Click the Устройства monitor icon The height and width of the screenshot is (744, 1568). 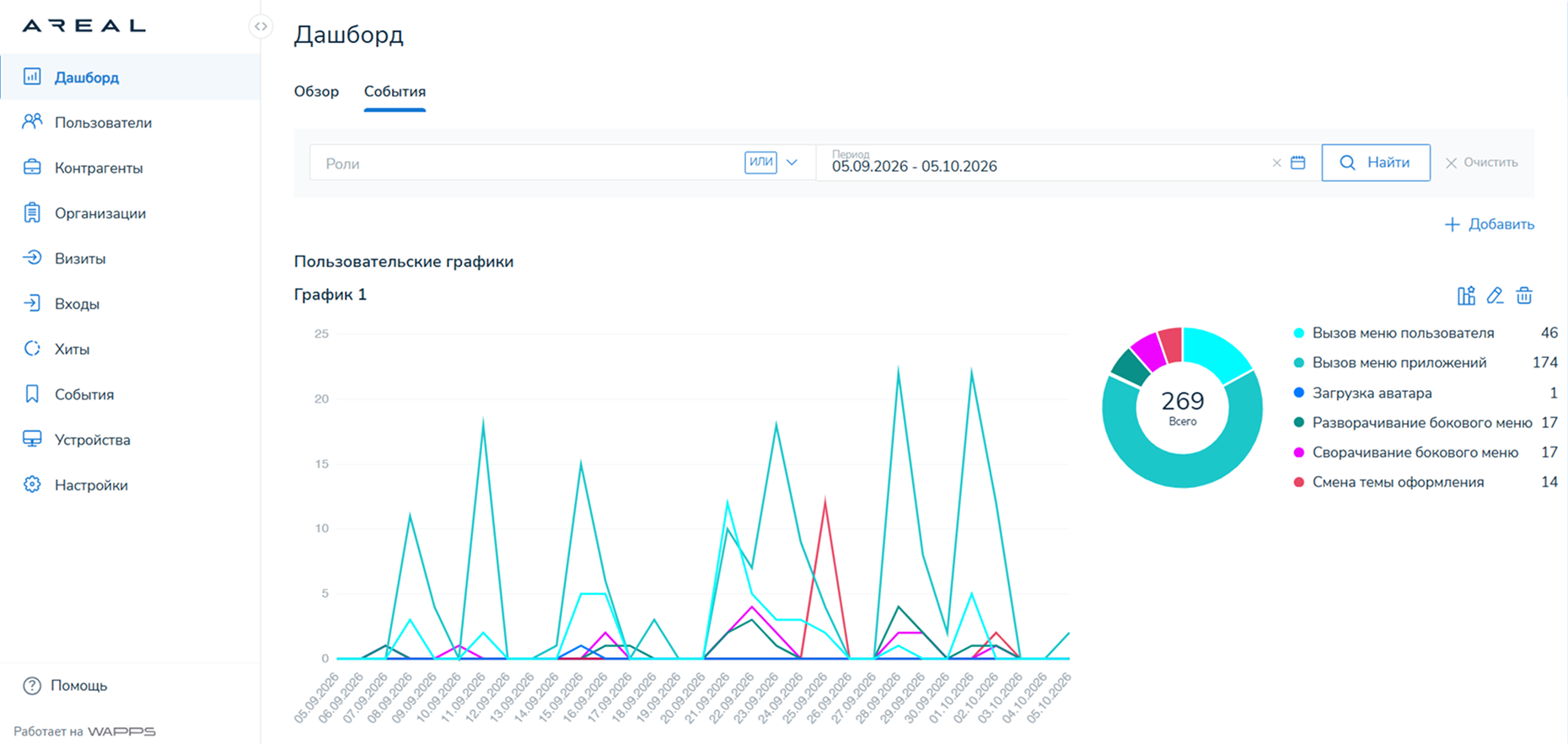32,439
